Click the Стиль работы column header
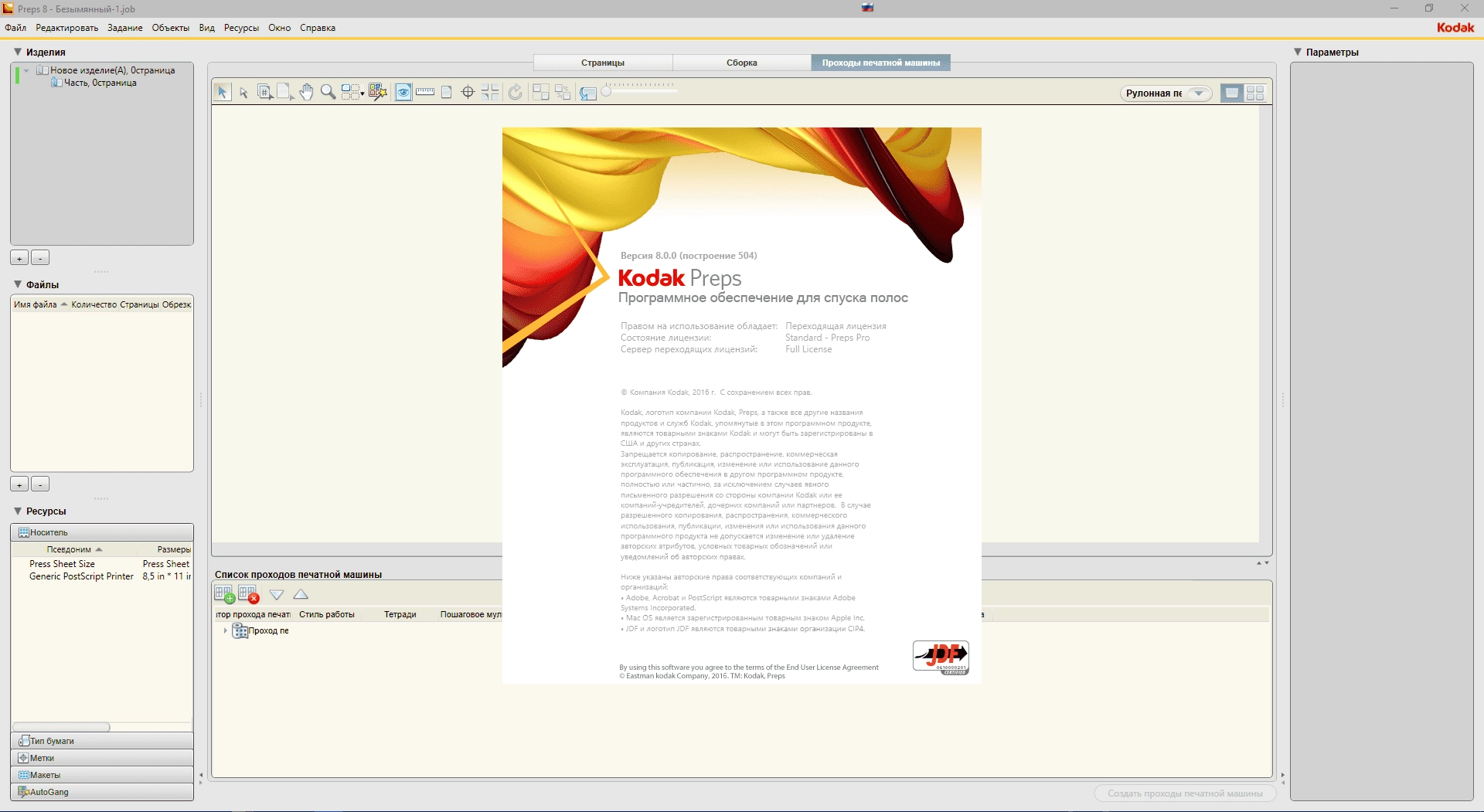The width and height of the screenshot is (1484, 812). pos(327,615)
